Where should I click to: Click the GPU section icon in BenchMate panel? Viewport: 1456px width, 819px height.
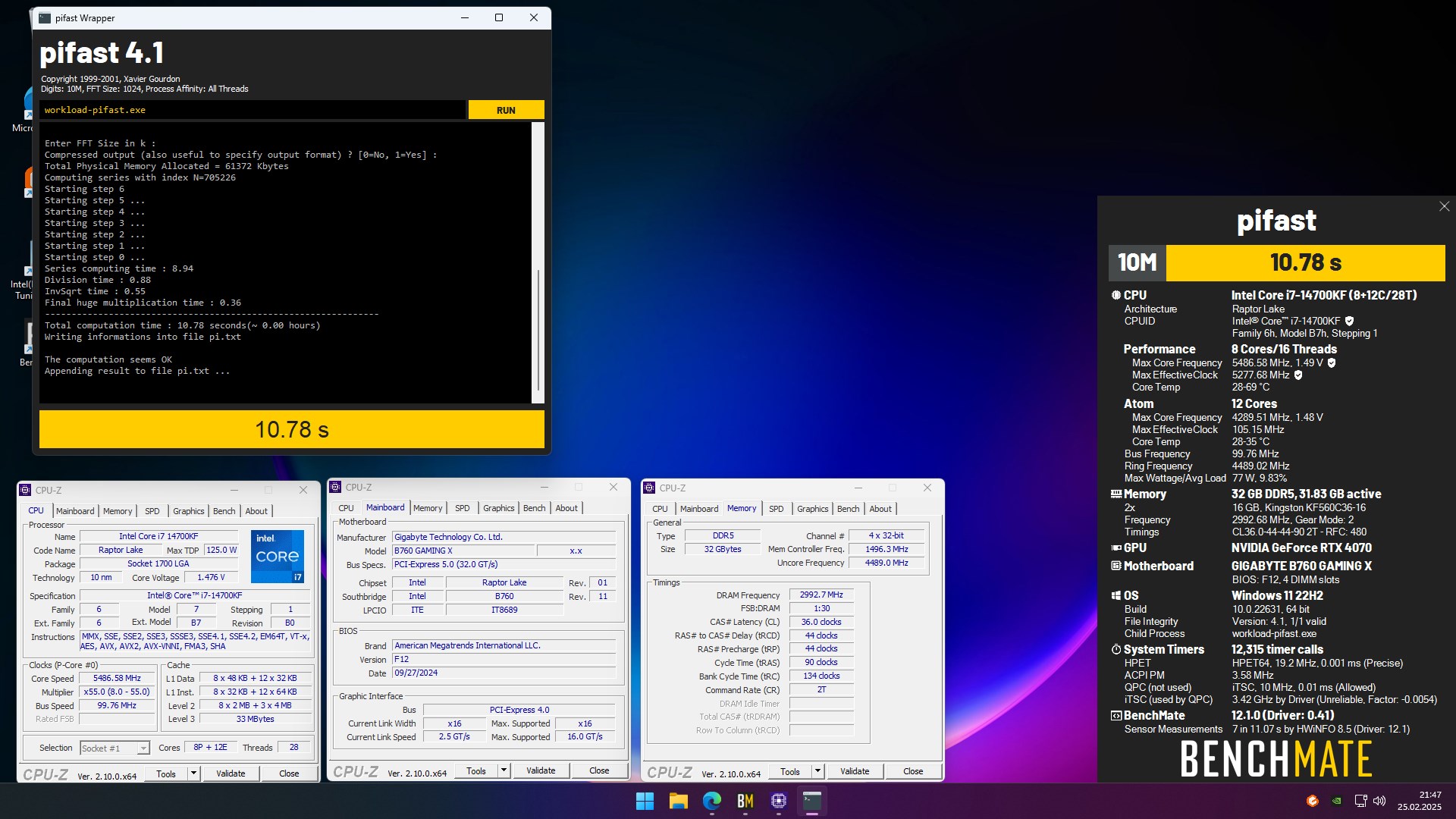1116,548
